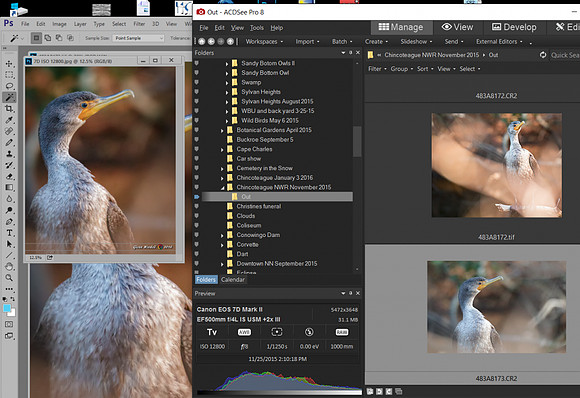Click the Folders pane vertical scrollbar
This screenshot has height=398, width=580.
[x=357, y=142]
